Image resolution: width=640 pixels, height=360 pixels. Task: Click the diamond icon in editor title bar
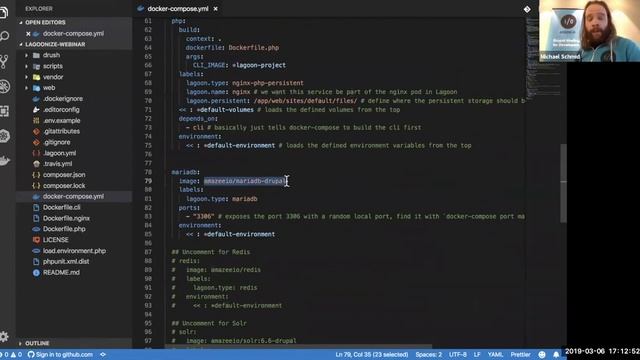pyautogui.click(x=527, y=9)
